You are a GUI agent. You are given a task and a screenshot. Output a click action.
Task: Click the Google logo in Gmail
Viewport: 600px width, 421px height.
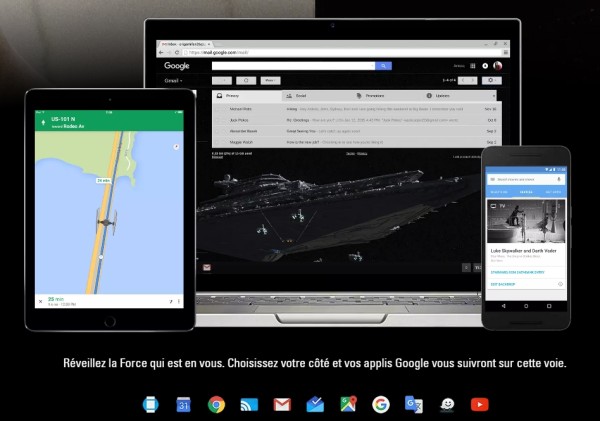pos(176,66)
